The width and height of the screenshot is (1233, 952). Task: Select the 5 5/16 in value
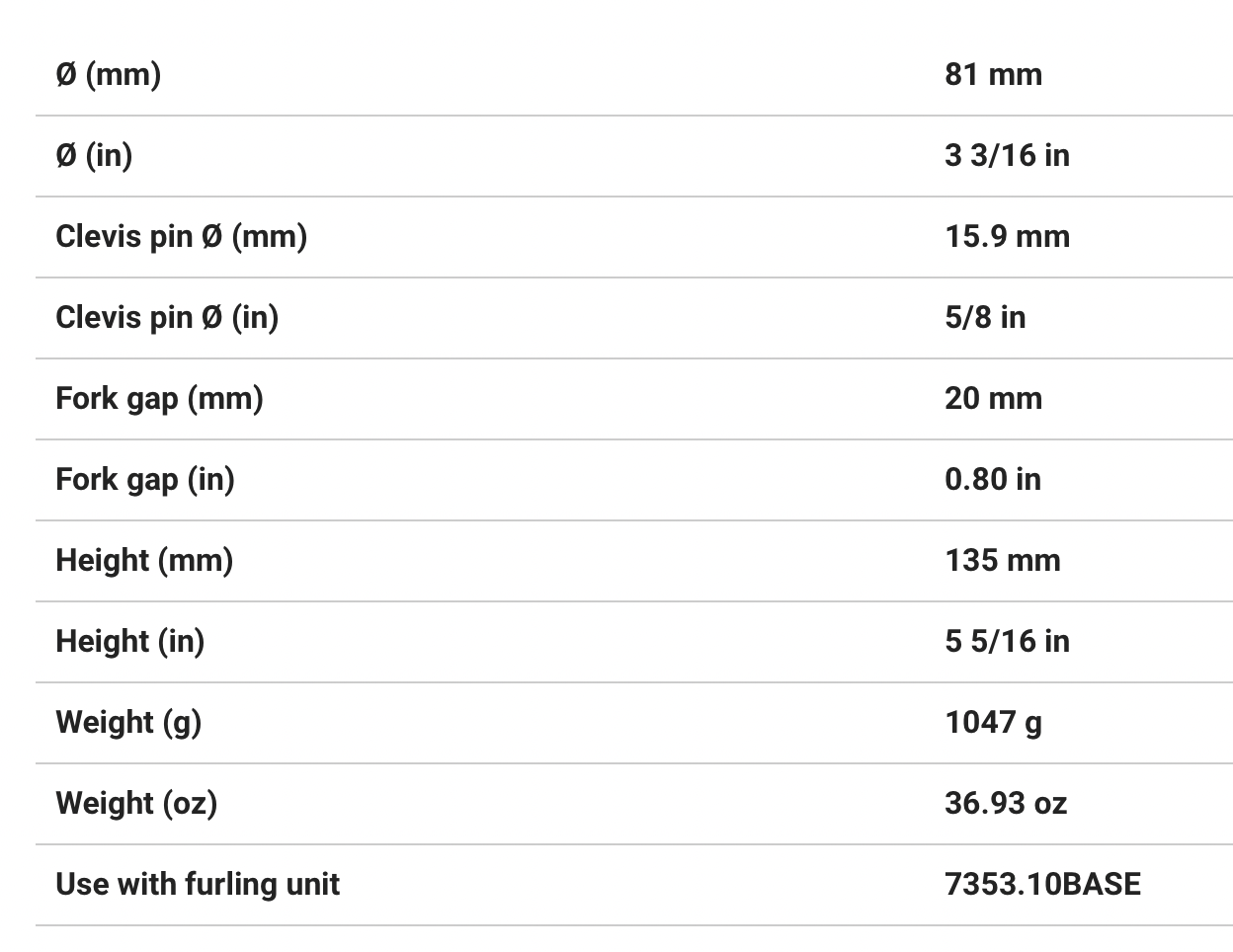click(x=1007, y=642)
